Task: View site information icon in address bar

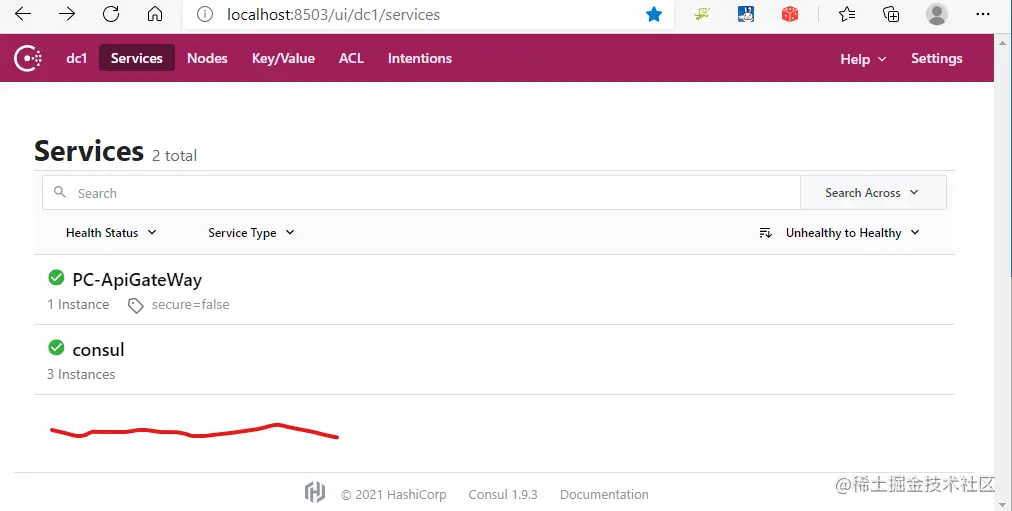Action: click(x=205, y=14)
